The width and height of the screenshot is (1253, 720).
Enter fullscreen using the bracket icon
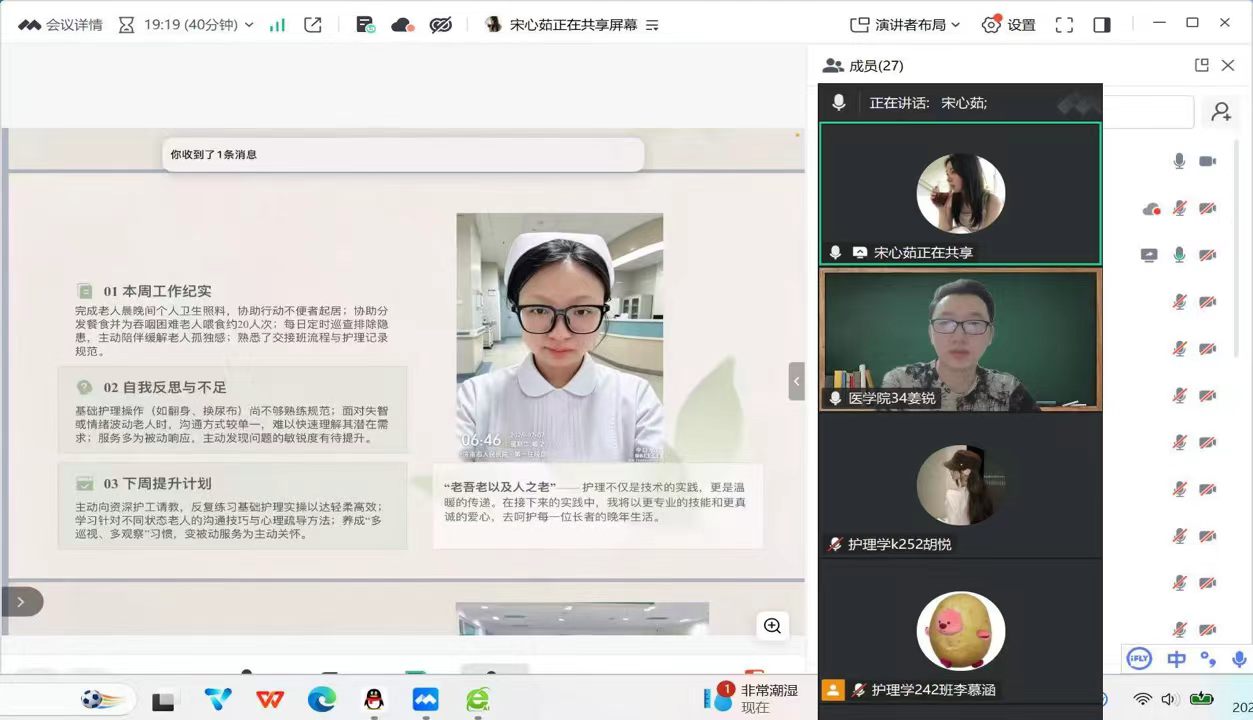(1064, 25)
